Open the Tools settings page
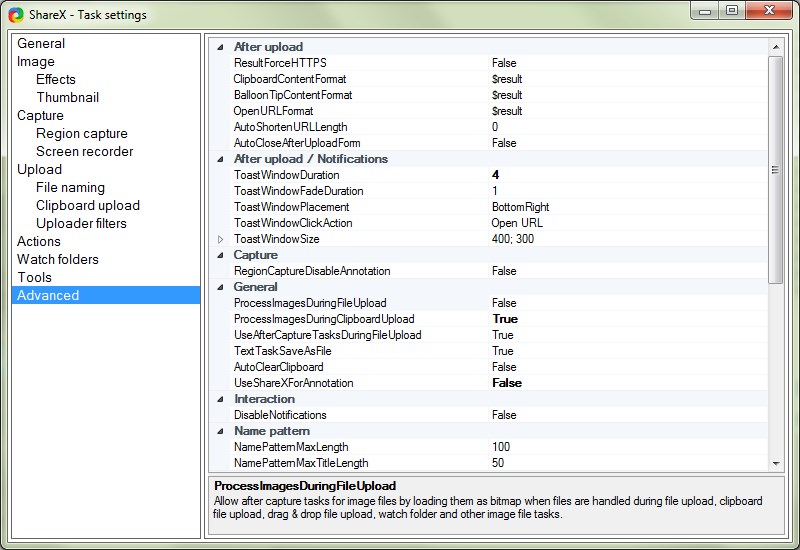Screen dimensions: 800x550 (34, 278)
